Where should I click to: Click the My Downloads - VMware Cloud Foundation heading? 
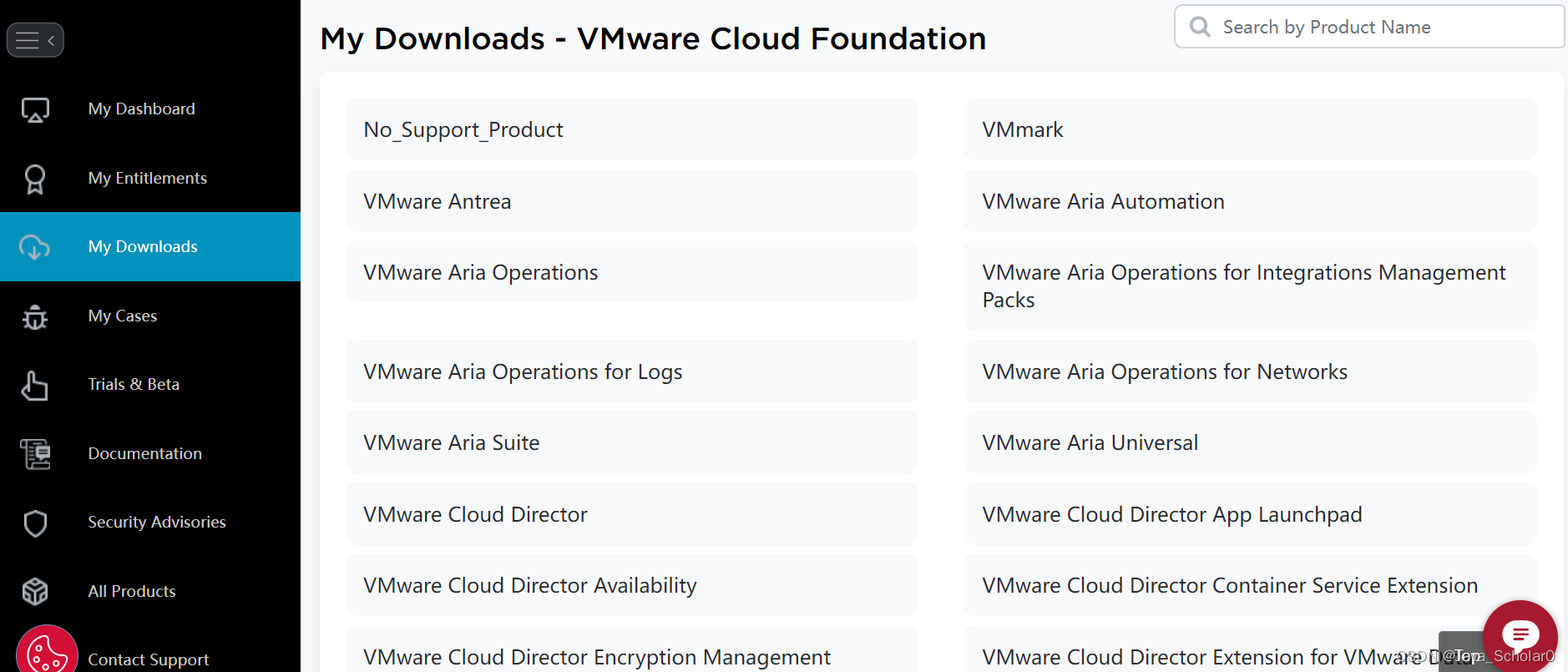pyautogui.click(x=653, y=38)
